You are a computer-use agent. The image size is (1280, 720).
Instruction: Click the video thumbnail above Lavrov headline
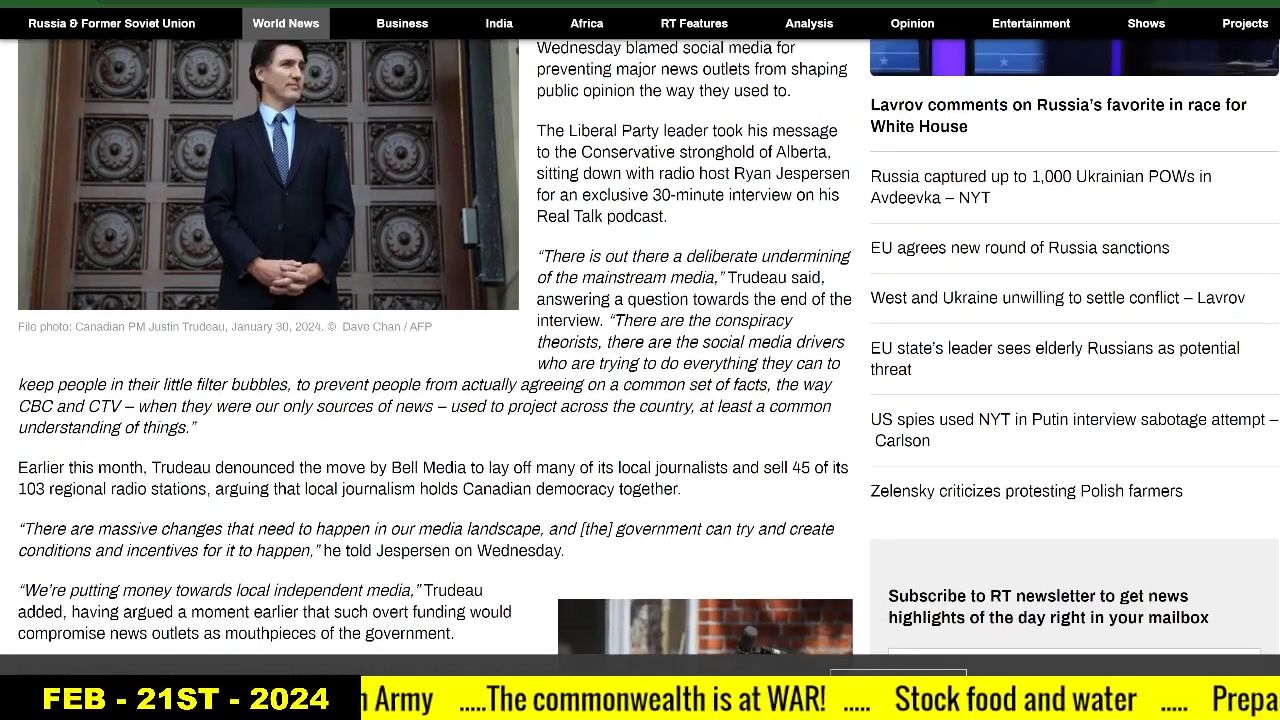click(x=1073, y=58)
